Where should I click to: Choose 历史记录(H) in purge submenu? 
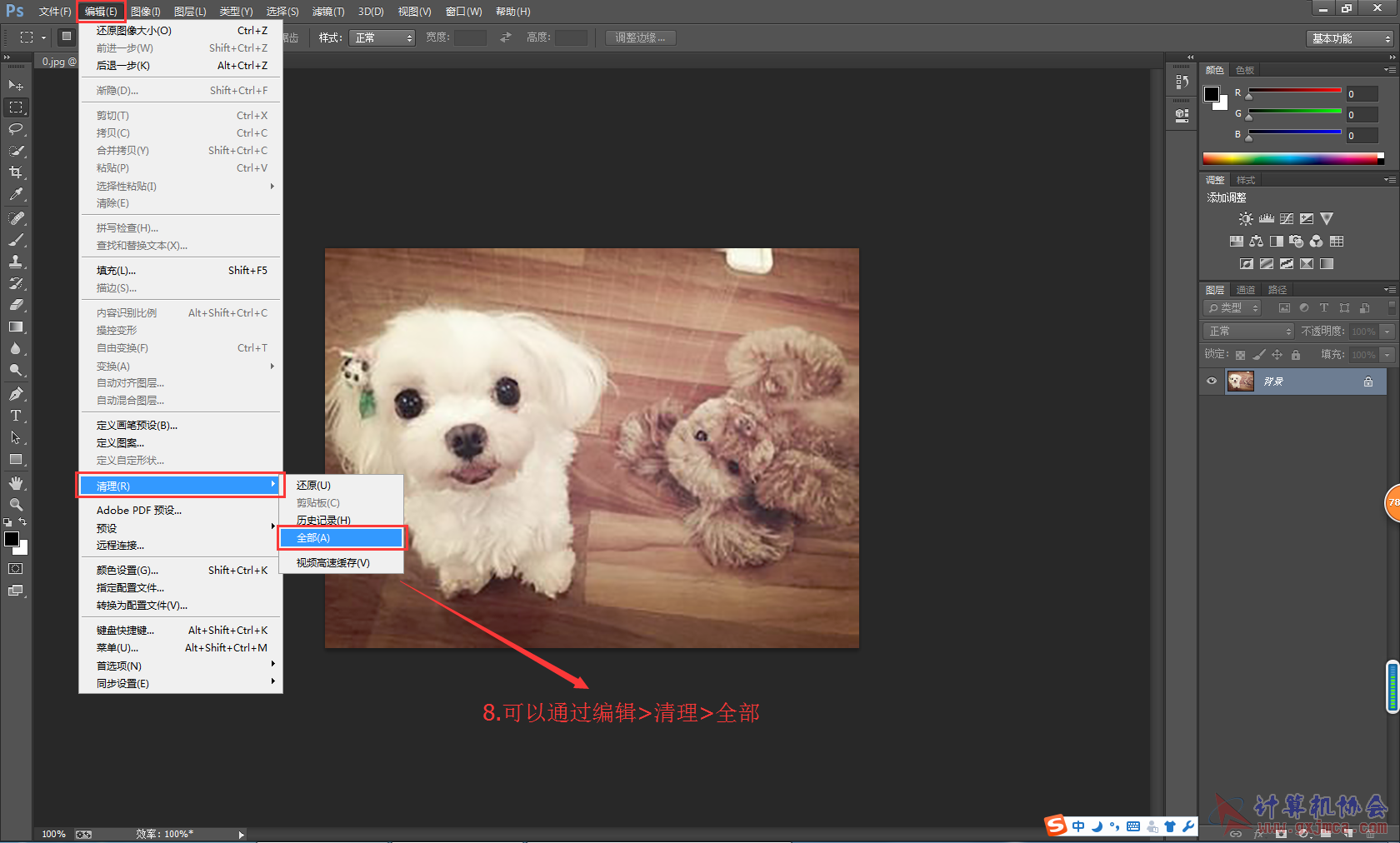pos(341,521)
